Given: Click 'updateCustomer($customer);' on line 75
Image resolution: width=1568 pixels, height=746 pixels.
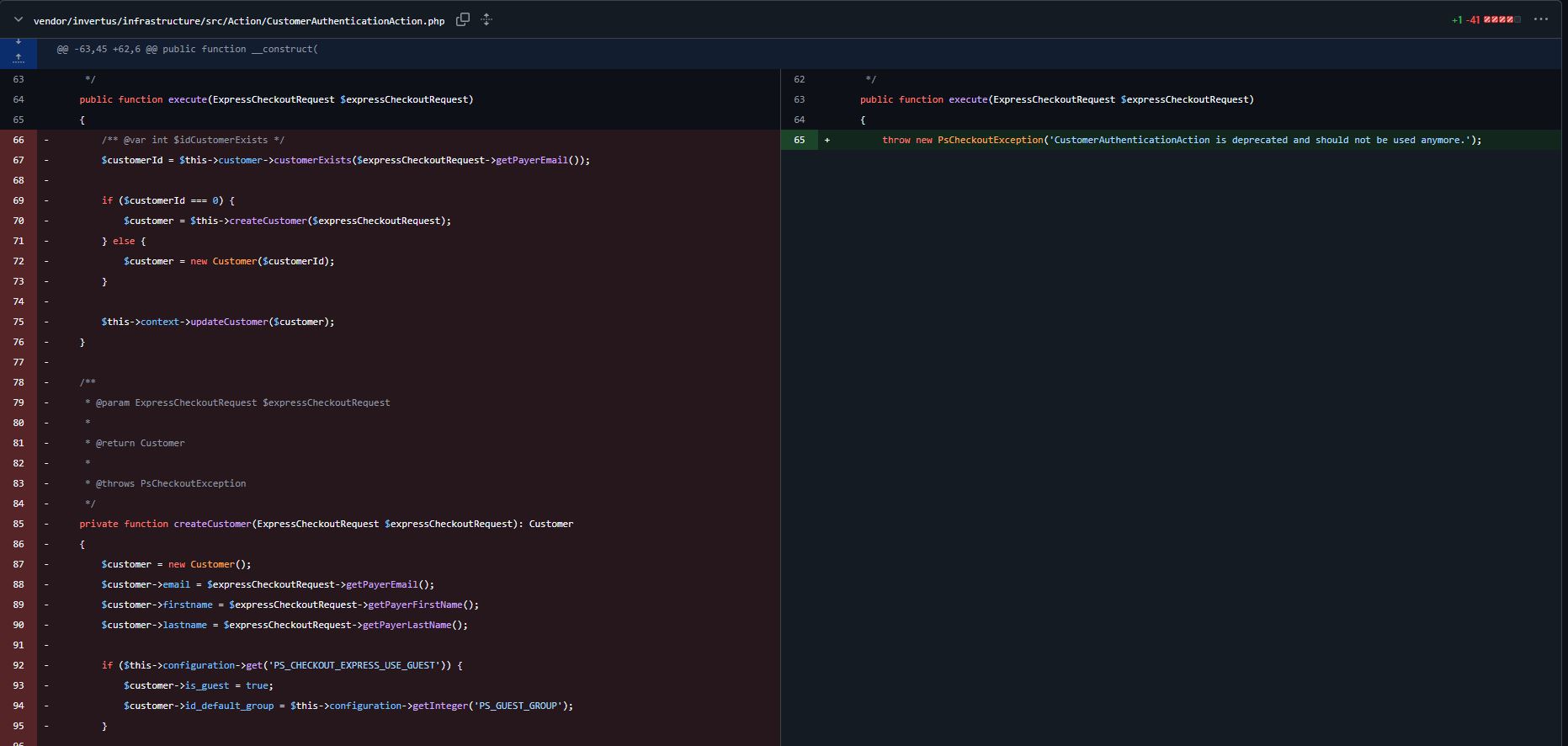Looking at the screenshot, I should 263,322.
